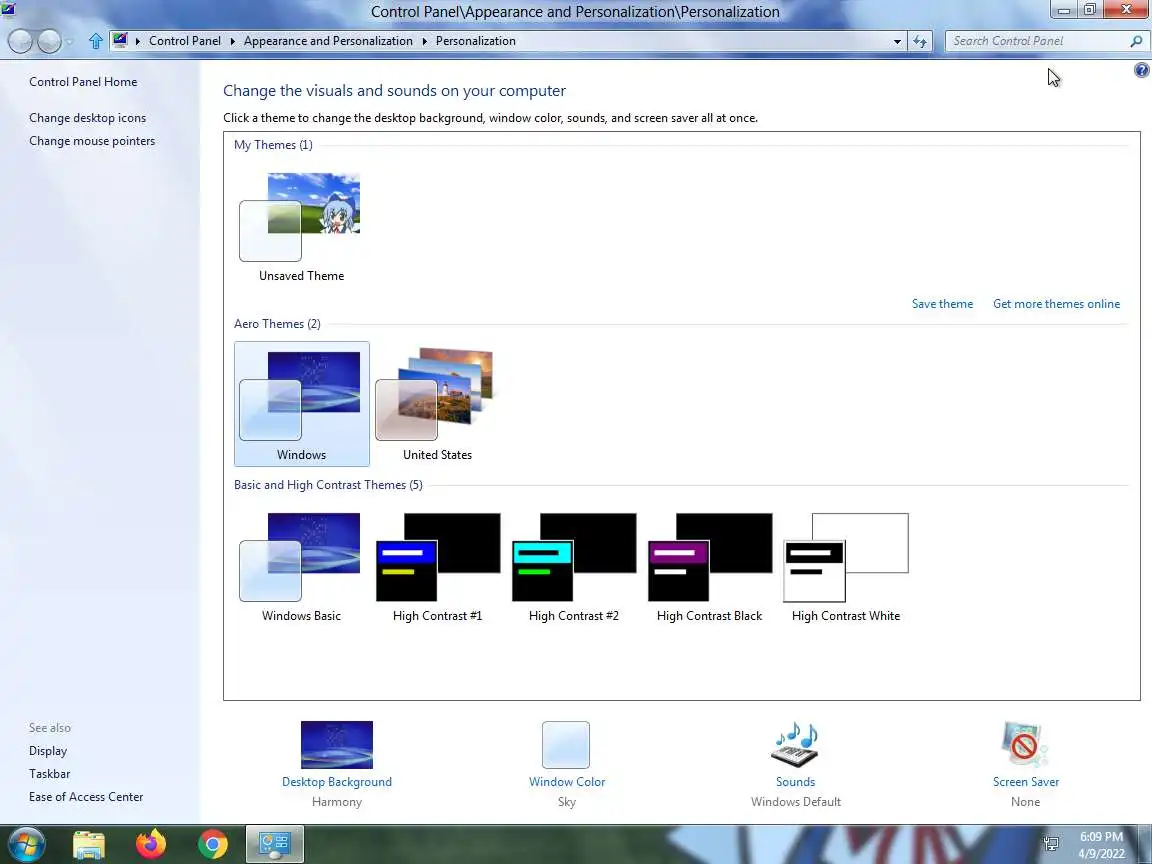This screenshot has height=864, width=1152.
Task: Open the clock showing 6:09 PM
Action: 1101,845
